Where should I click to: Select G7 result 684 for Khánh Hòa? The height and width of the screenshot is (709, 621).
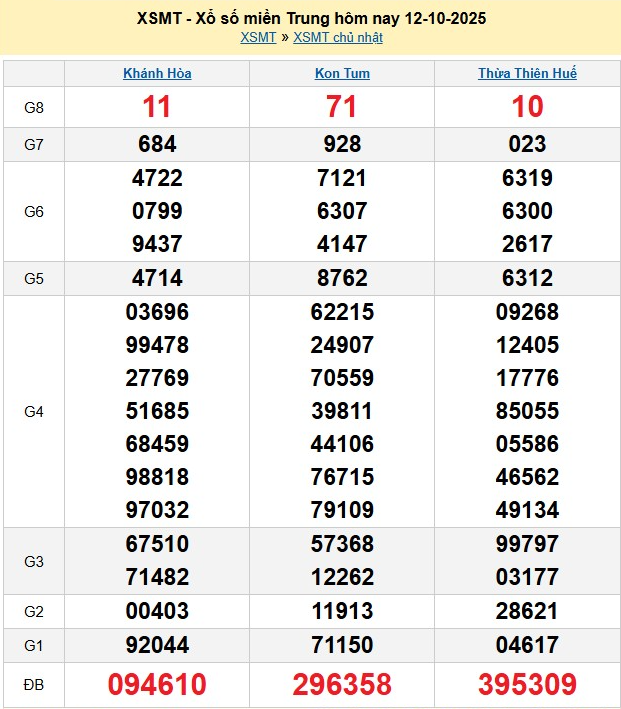pos(157,144)
